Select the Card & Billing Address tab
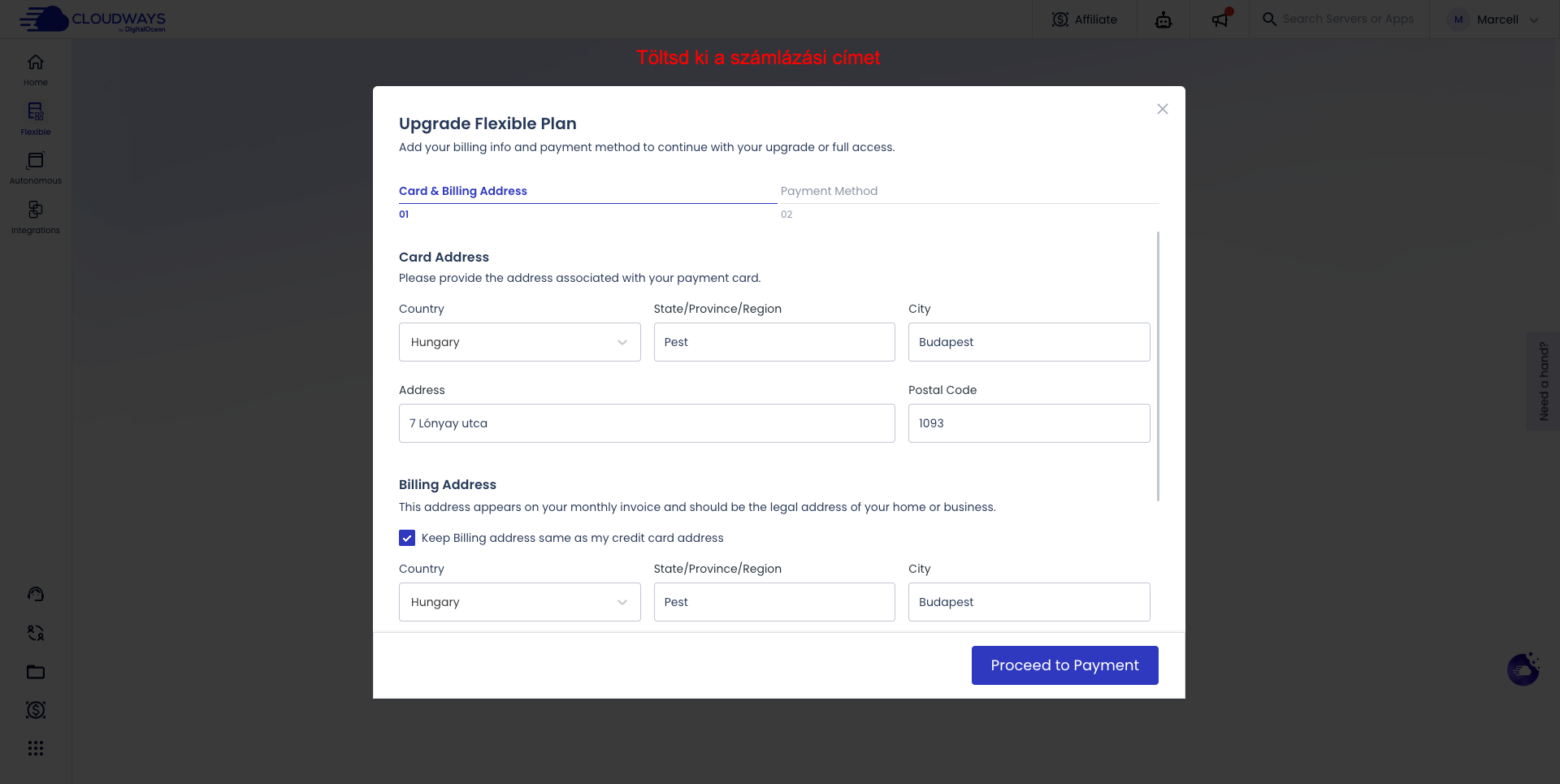The height and width of the screenshot is (784, 1560). [x=463, y=191]
